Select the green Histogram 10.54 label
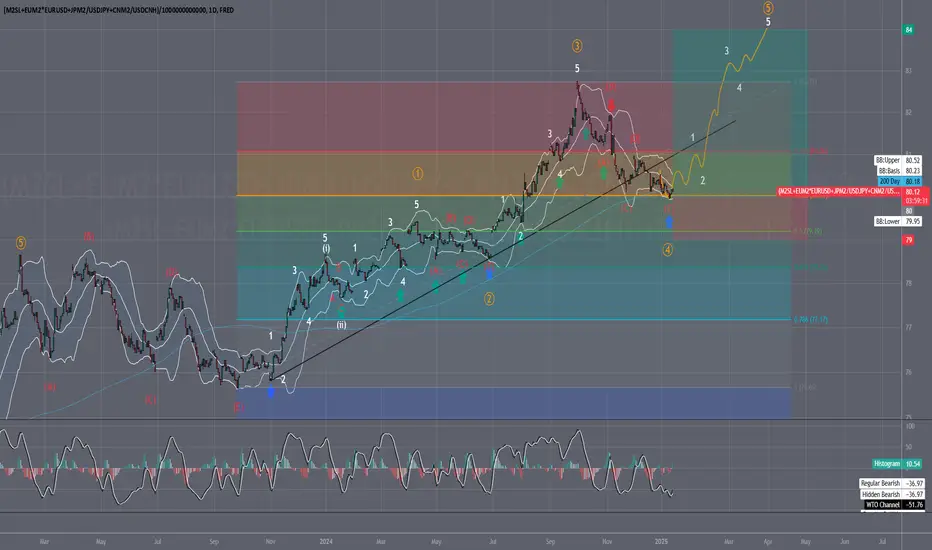932x550 pixels. coord(898,464)
